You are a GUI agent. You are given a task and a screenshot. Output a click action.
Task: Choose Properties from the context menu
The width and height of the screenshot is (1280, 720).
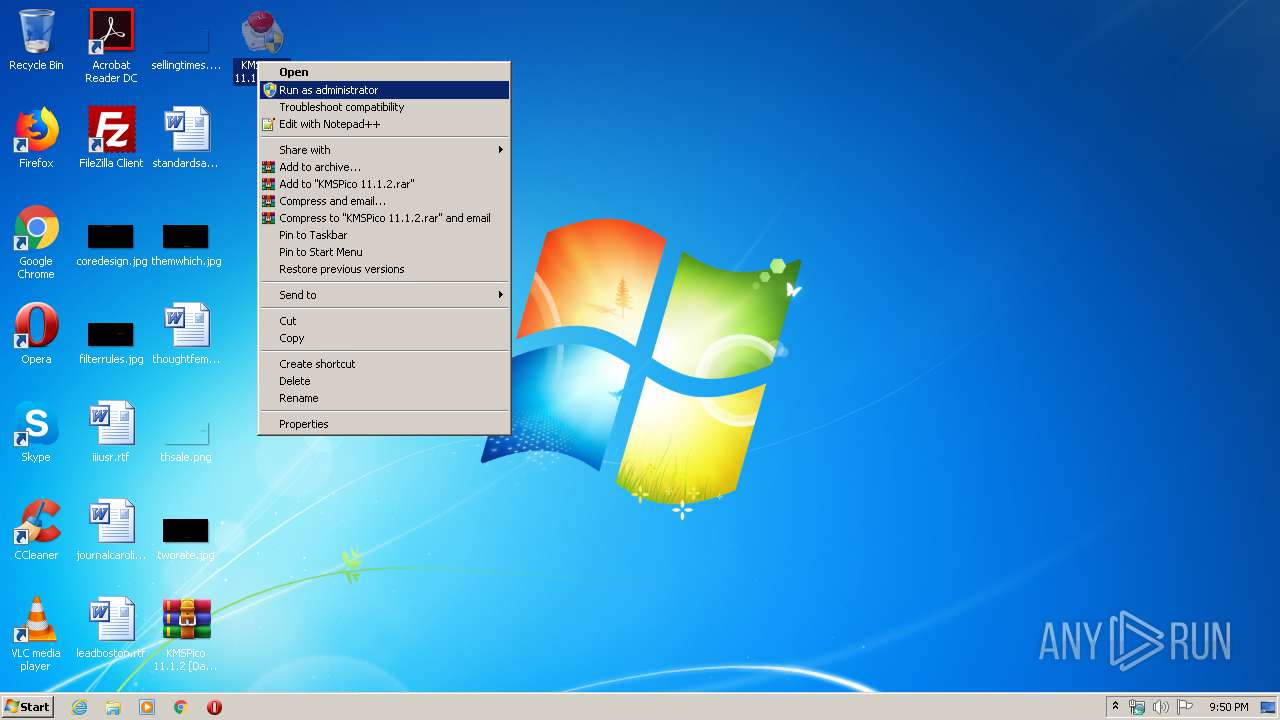(x=384, y=424)
